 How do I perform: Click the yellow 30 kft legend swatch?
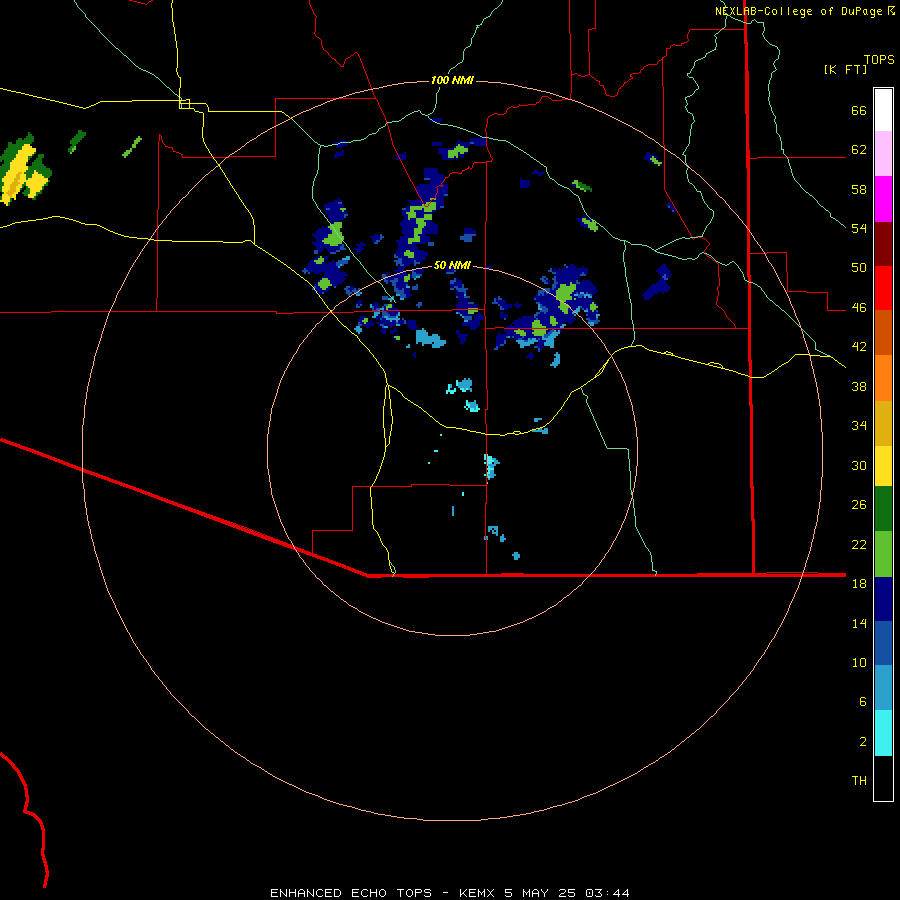coord(883,465)
